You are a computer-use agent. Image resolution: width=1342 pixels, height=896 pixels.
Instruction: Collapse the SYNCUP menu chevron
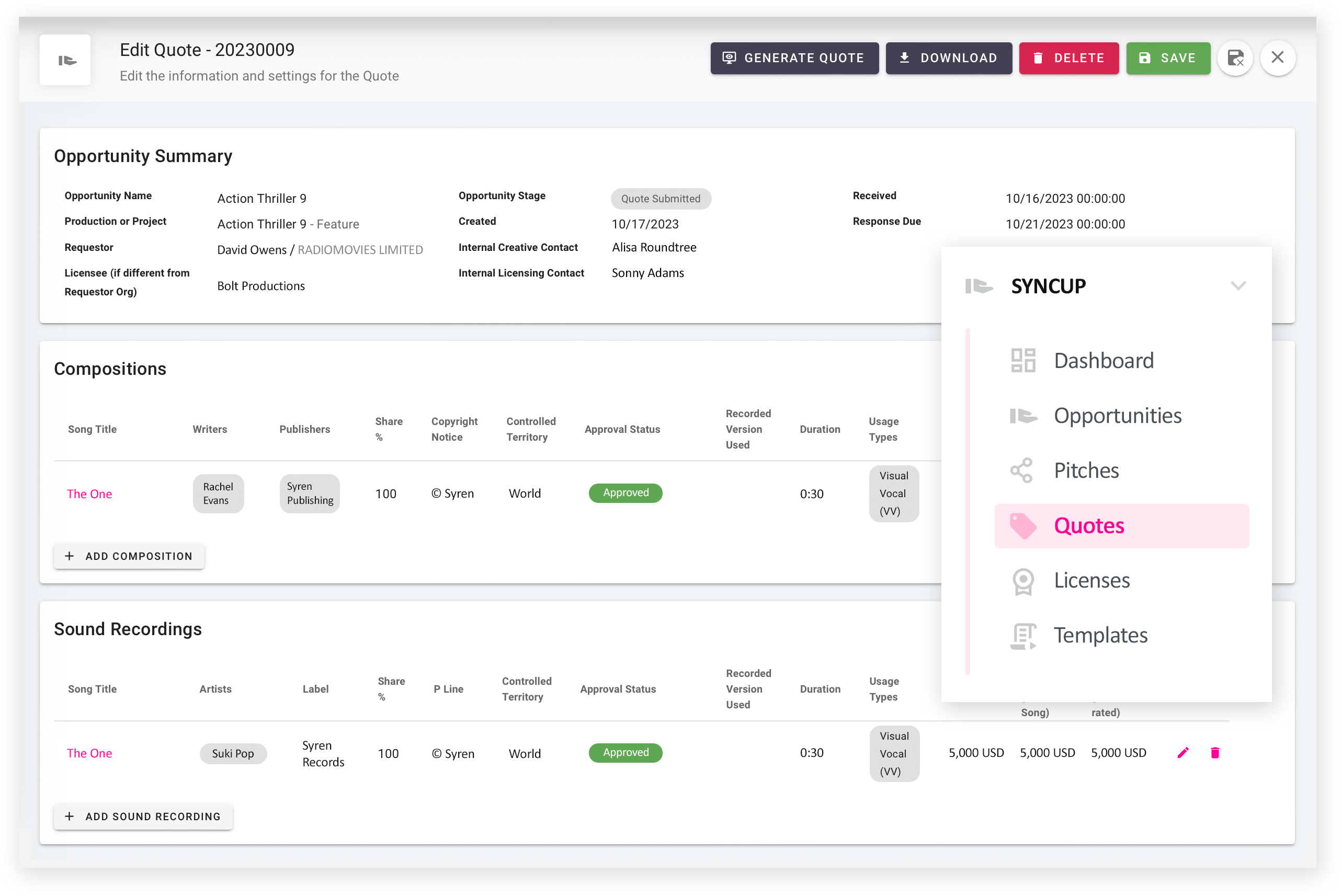tap(1238, 286)
